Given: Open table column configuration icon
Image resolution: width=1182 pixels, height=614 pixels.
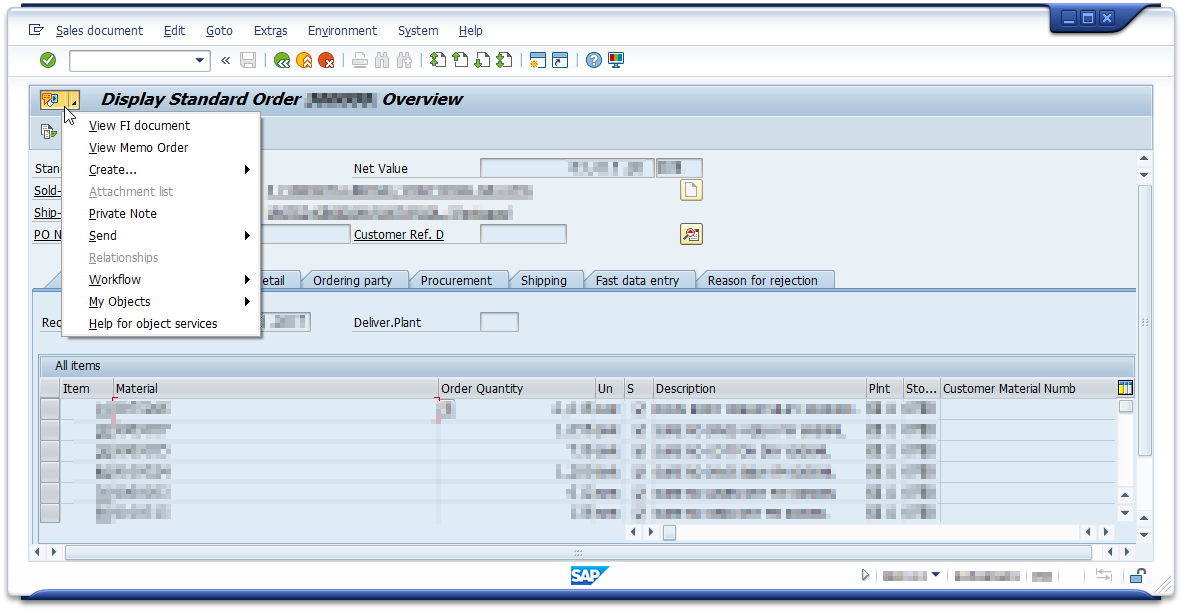Looking at the screenshot, I should coord(1125,388).
